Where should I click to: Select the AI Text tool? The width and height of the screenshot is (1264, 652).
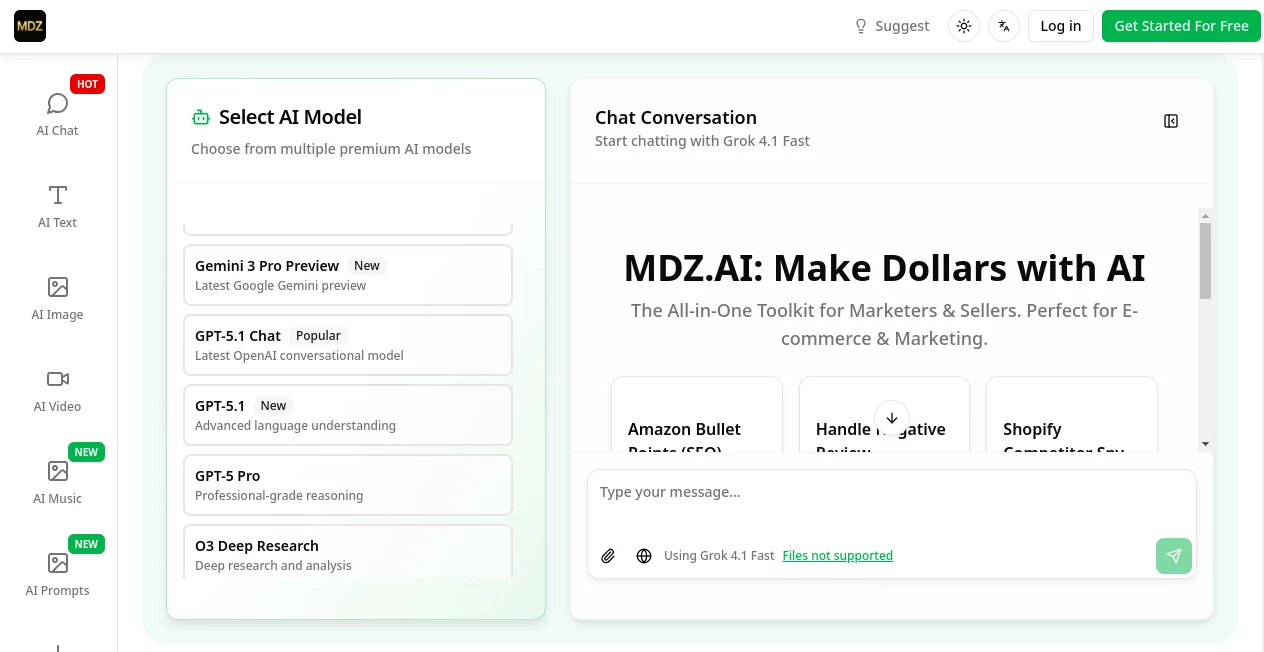click(x=57, y=205)
